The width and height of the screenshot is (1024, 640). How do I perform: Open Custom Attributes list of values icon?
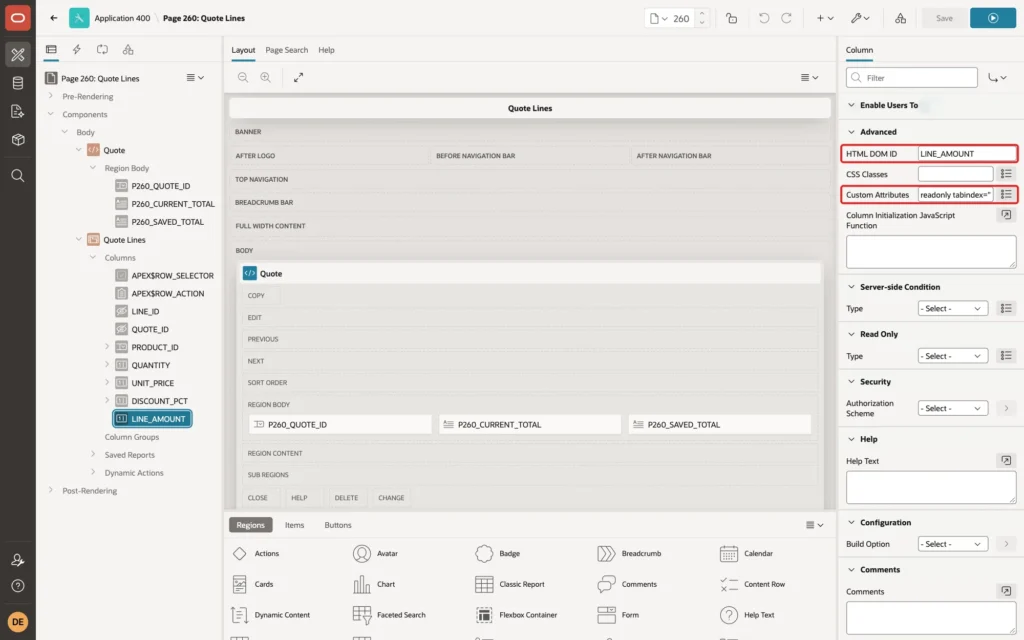[x=1006, y=195]
